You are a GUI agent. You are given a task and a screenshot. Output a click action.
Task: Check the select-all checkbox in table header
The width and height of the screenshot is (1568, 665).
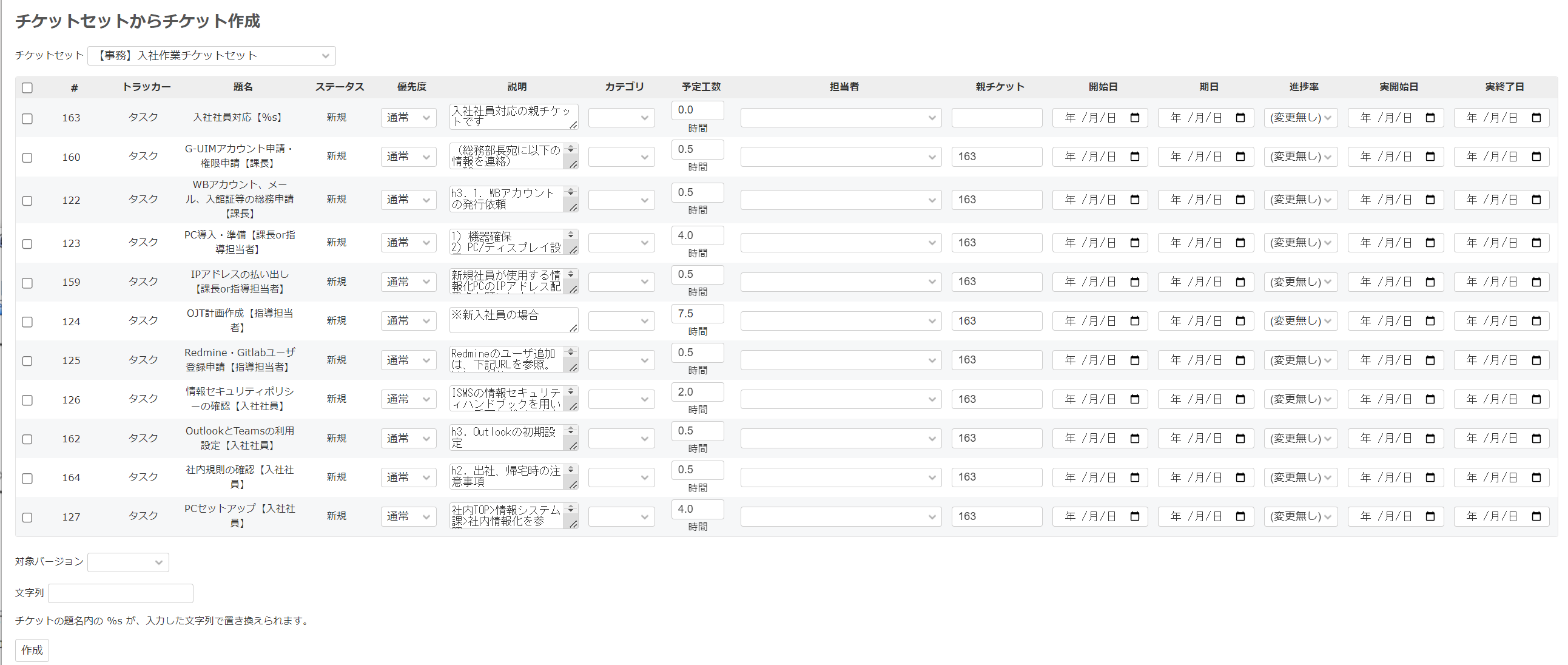click(27, 88)
